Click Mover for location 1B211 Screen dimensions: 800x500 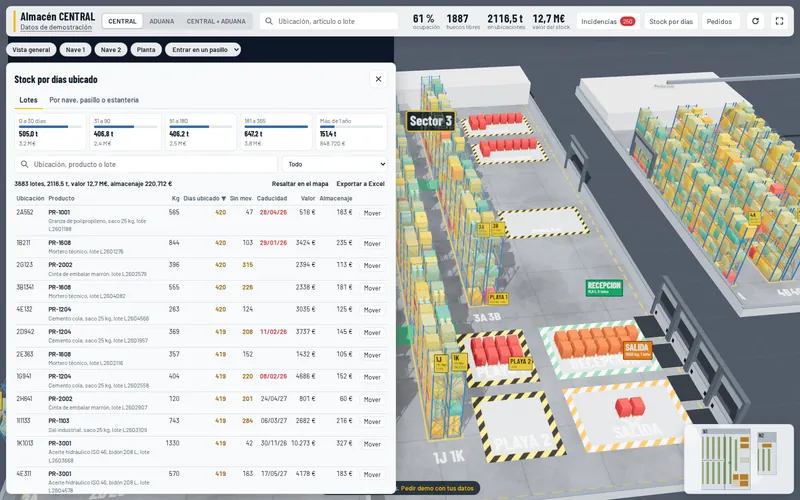click(372, 244)
